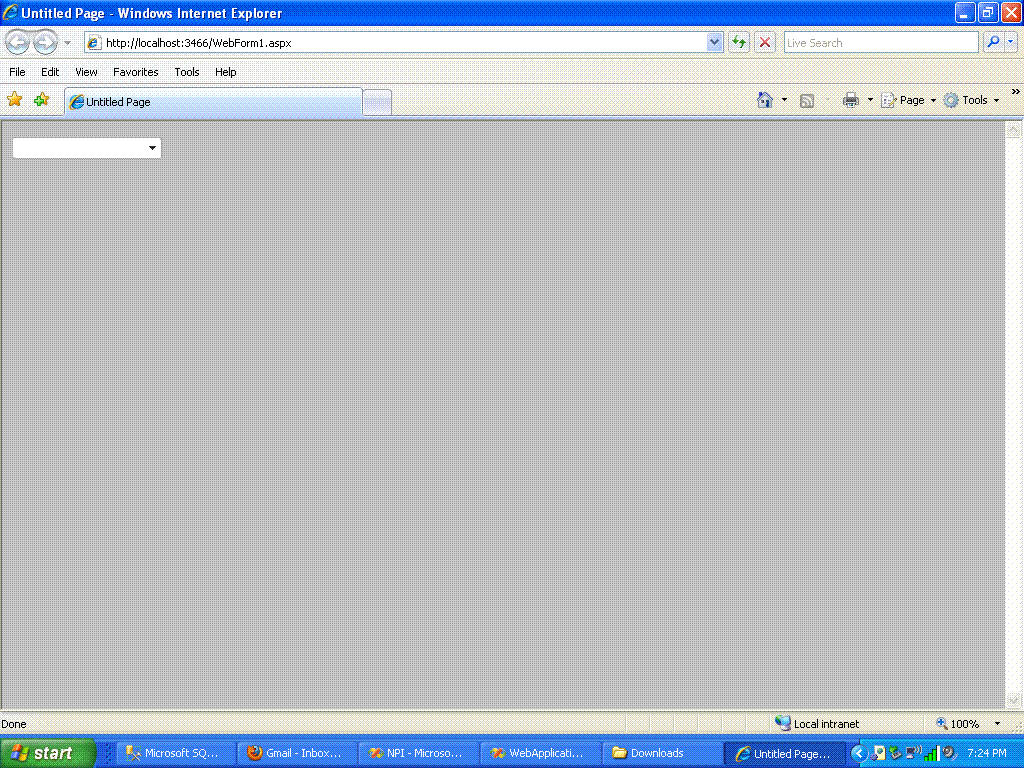The width and height of the screenshot is (1024, 768).
Task: Open a new blank tab
Action: (x=377, y=103)
